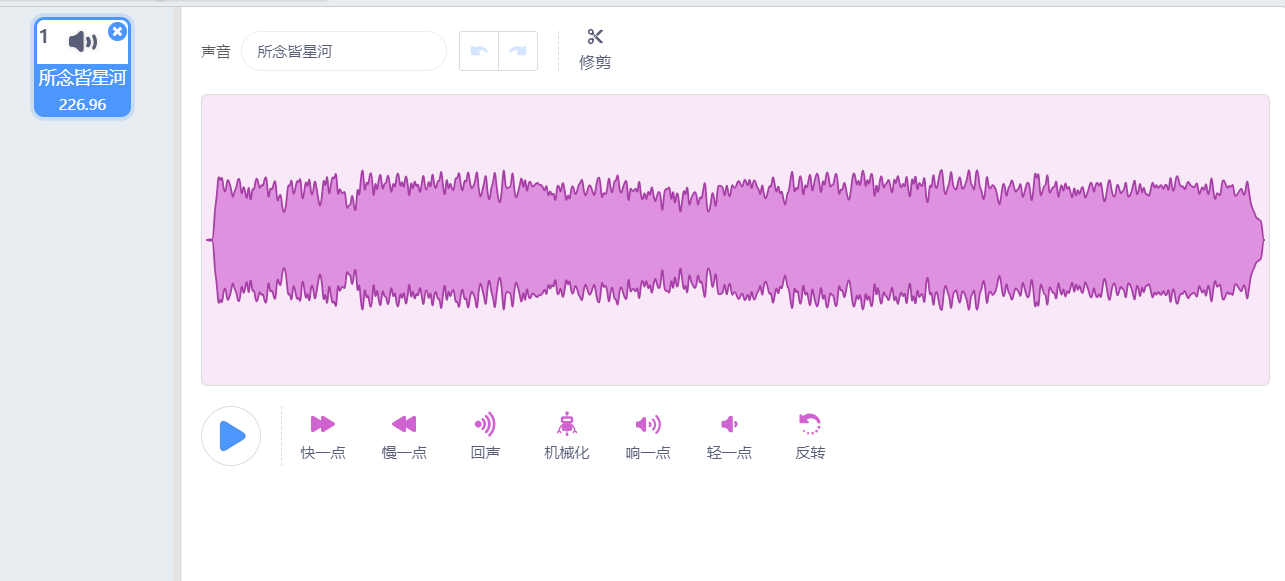The width and height of the screenshot is (1285, 581).
Task: Click the middle of the waveform
Action: pyautogui.click(x=735, y=240)
